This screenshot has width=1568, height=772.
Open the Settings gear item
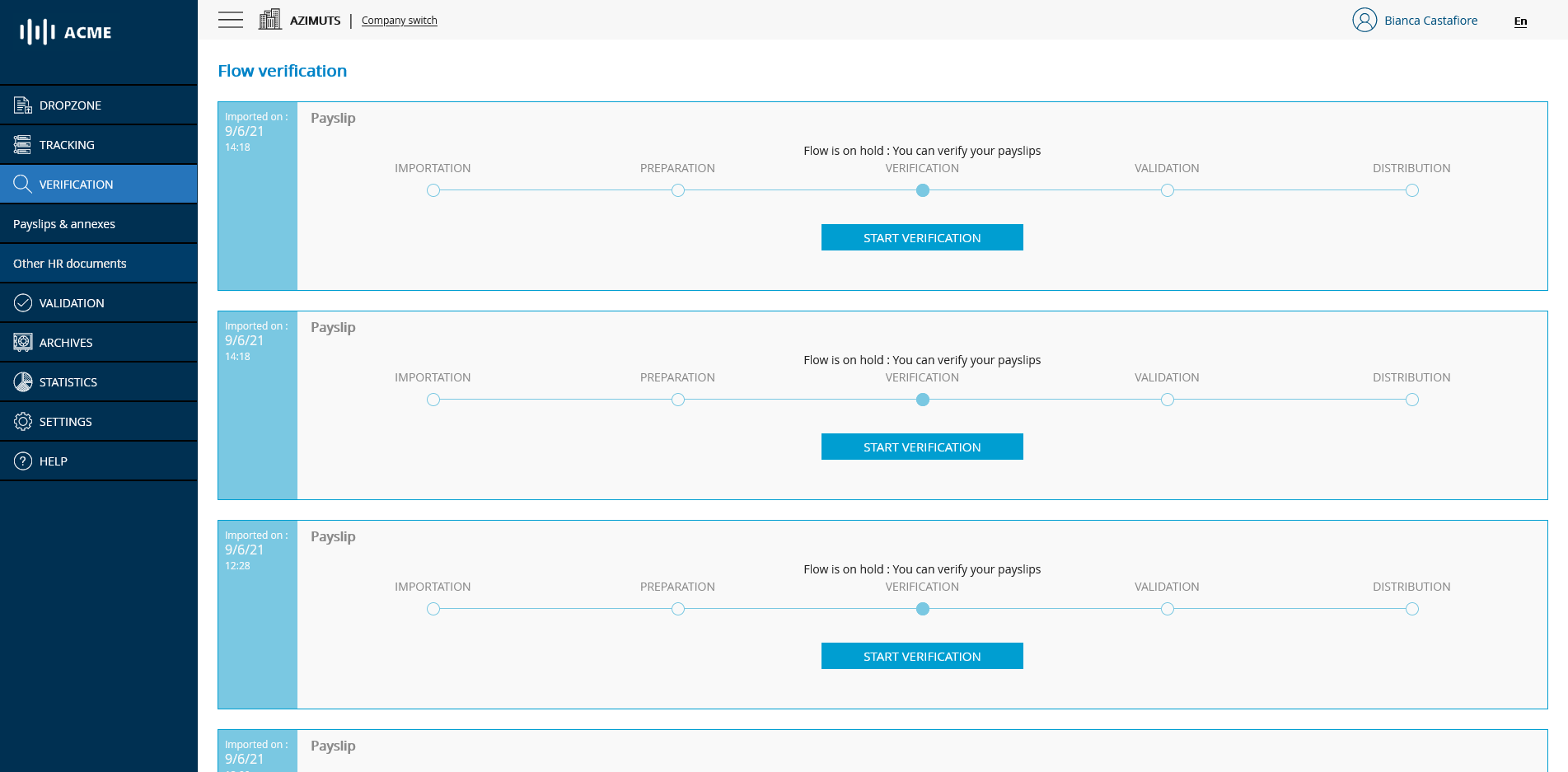pos(65,422)
